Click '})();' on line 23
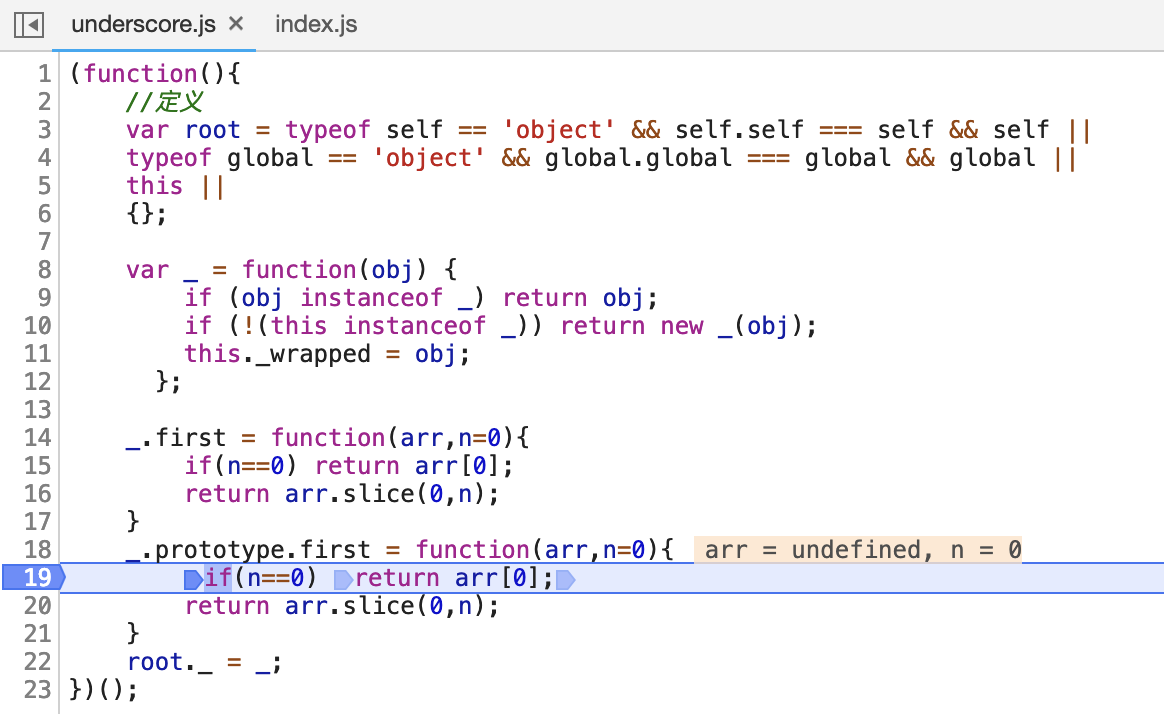Screen dimensions: 1164x714 [x=104, y=690]
